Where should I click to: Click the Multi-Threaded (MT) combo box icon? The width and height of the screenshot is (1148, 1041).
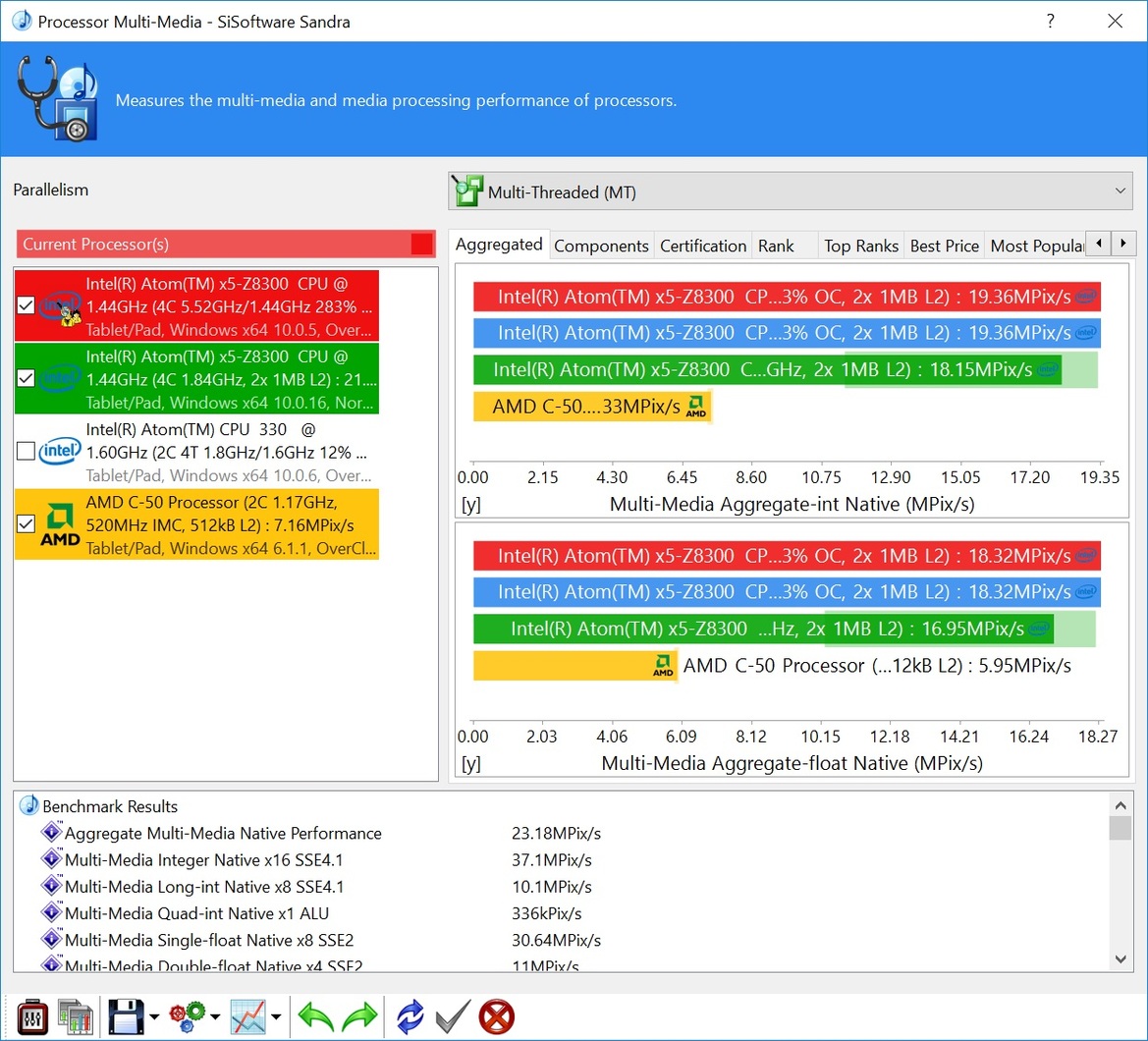[x=467, y=192]
